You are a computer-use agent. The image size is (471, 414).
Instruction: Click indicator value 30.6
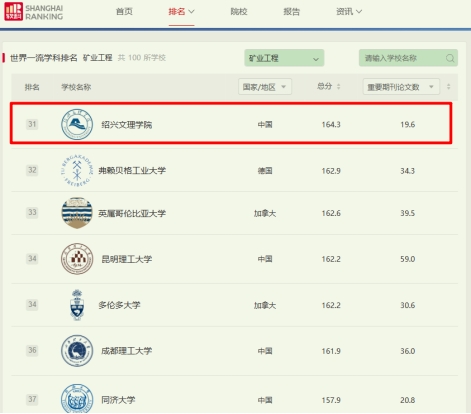pyautogui.click(x=408, y=305)
